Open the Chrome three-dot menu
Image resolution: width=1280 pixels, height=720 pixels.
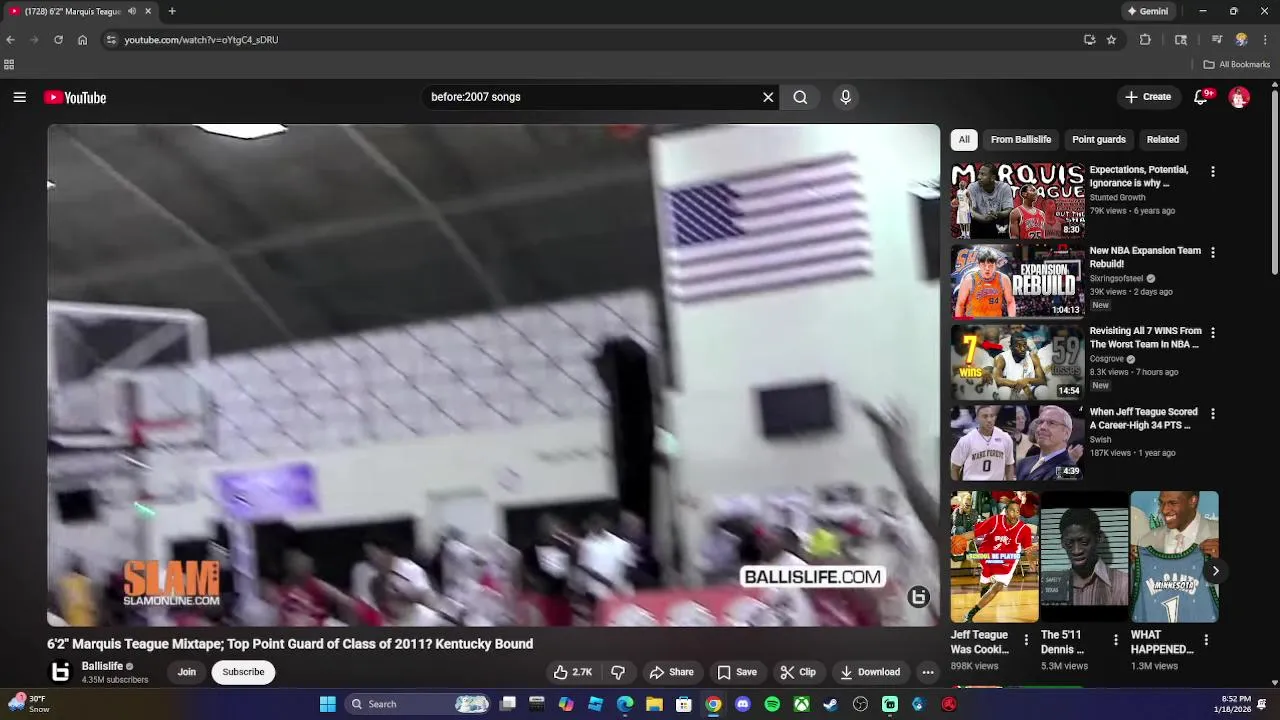click(1265, 40)
